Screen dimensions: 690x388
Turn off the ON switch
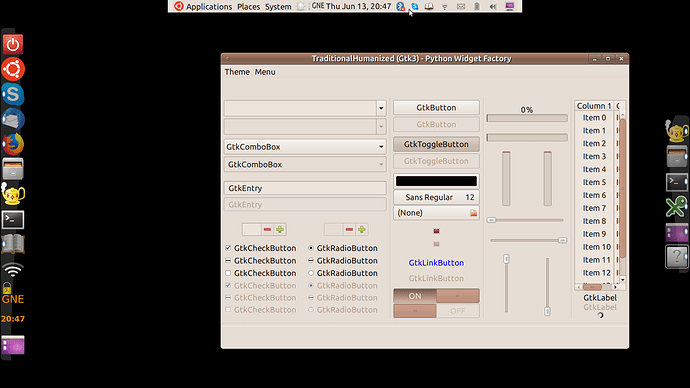[436, 296]
